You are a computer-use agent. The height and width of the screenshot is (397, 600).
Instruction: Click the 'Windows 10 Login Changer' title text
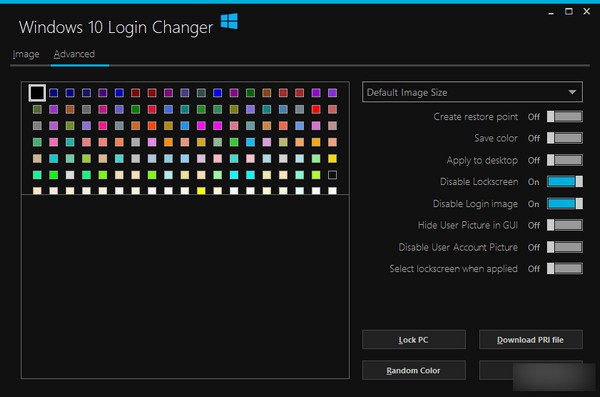pos(116,28)
